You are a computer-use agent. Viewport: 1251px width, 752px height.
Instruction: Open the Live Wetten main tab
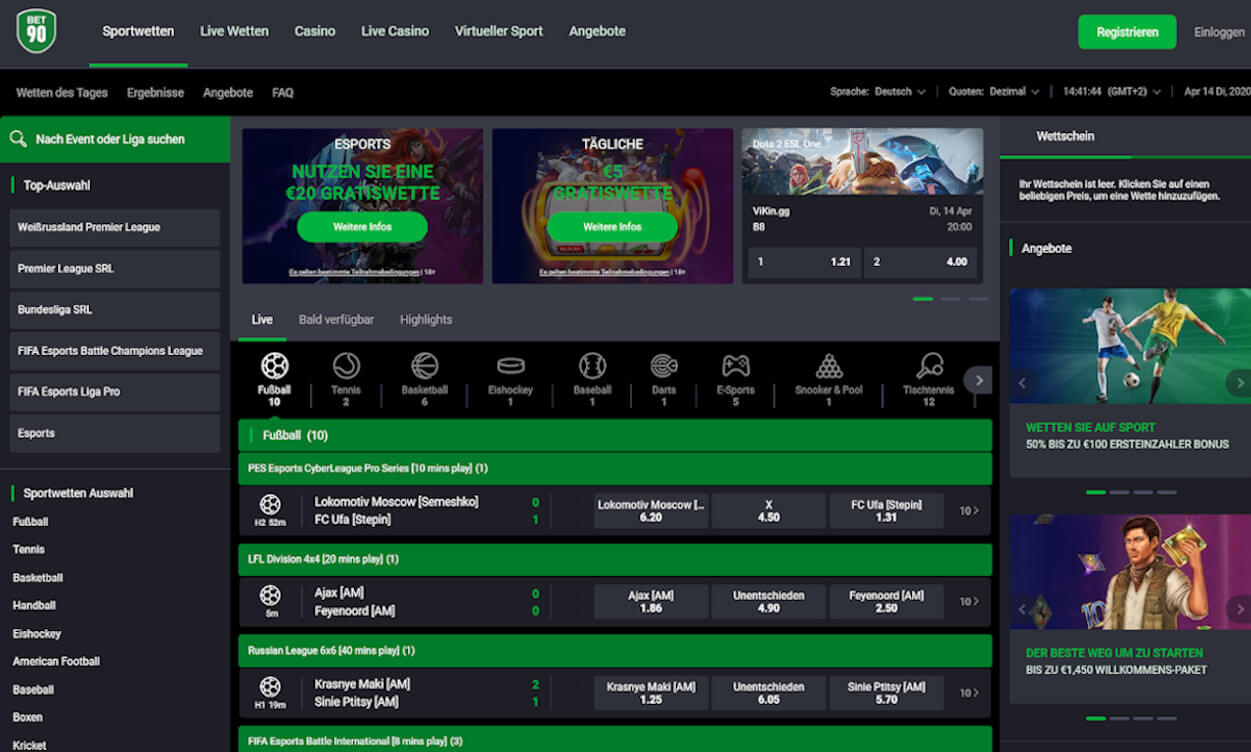(234, 31)
